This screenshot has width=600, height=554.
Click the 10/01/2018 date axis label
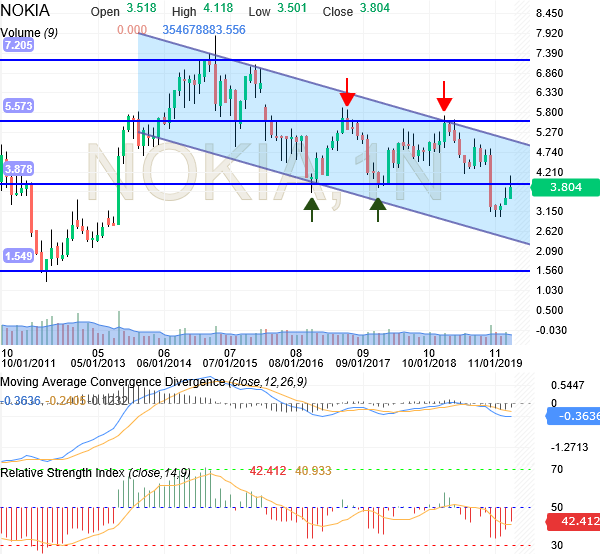click(x=429, y=363)
